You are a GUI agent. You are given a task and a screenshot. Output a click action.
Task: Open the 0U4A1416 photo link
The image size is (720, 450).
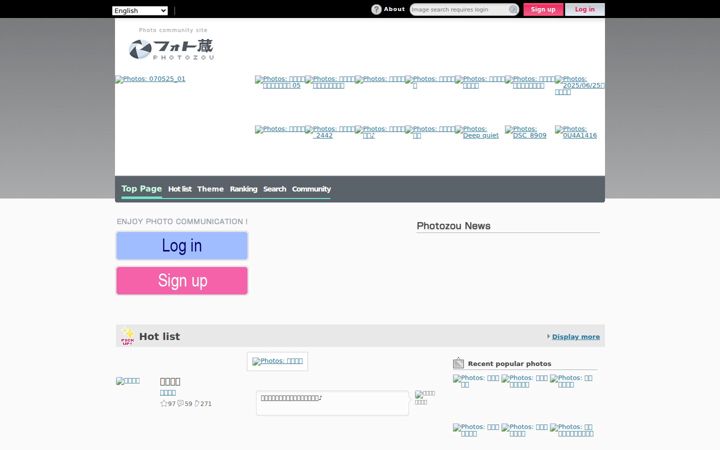pos(576,132)
